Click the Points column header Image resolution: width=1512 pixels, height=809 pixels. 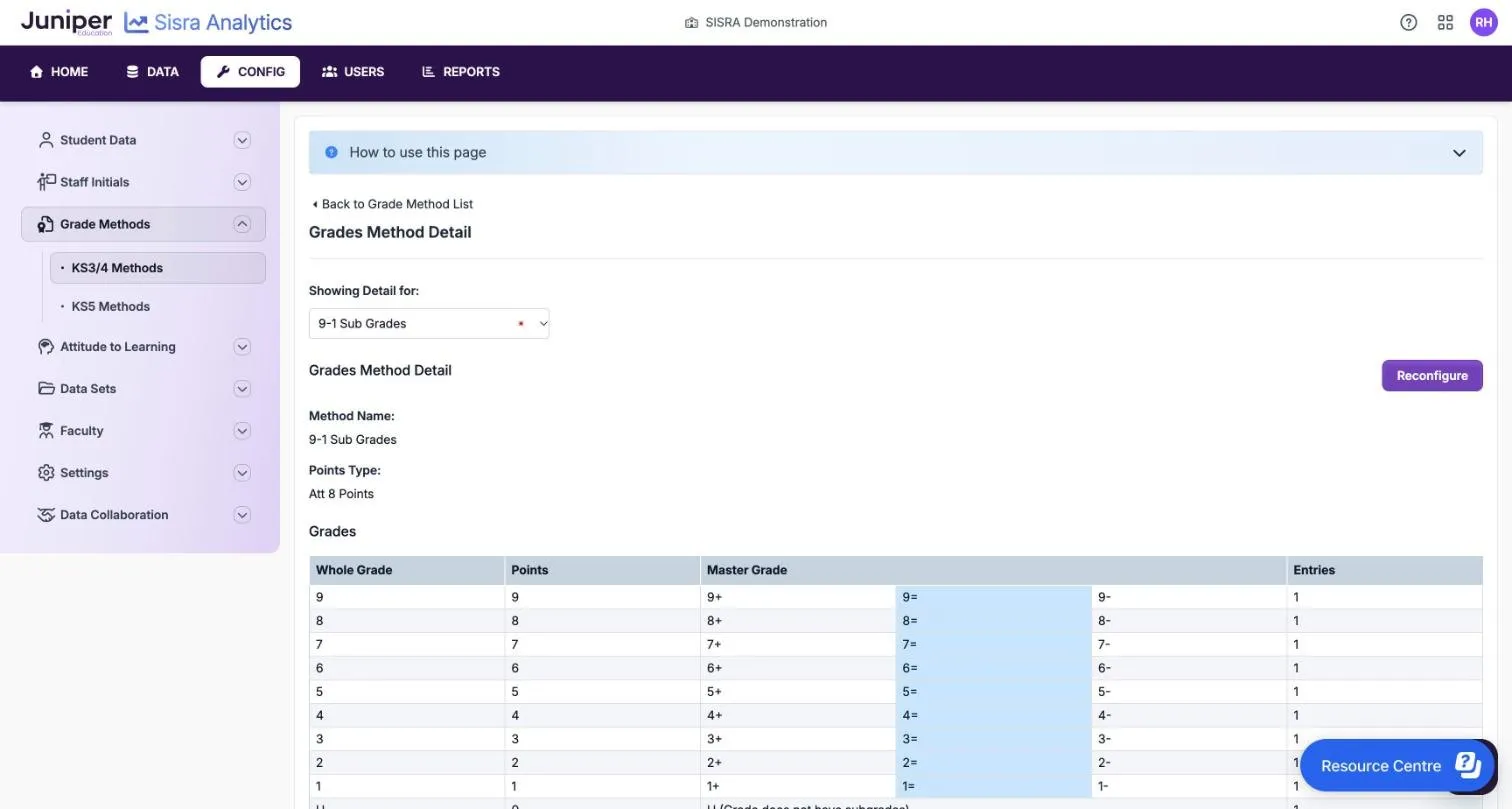pyautogui.click(x=602, y=570)
